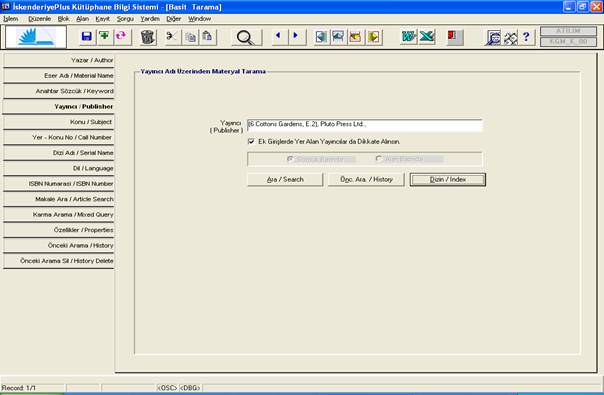This screenshot has height=395, width=604.
Task: Click the lower greyed field at toolbar right
Action: pos(569,42)
